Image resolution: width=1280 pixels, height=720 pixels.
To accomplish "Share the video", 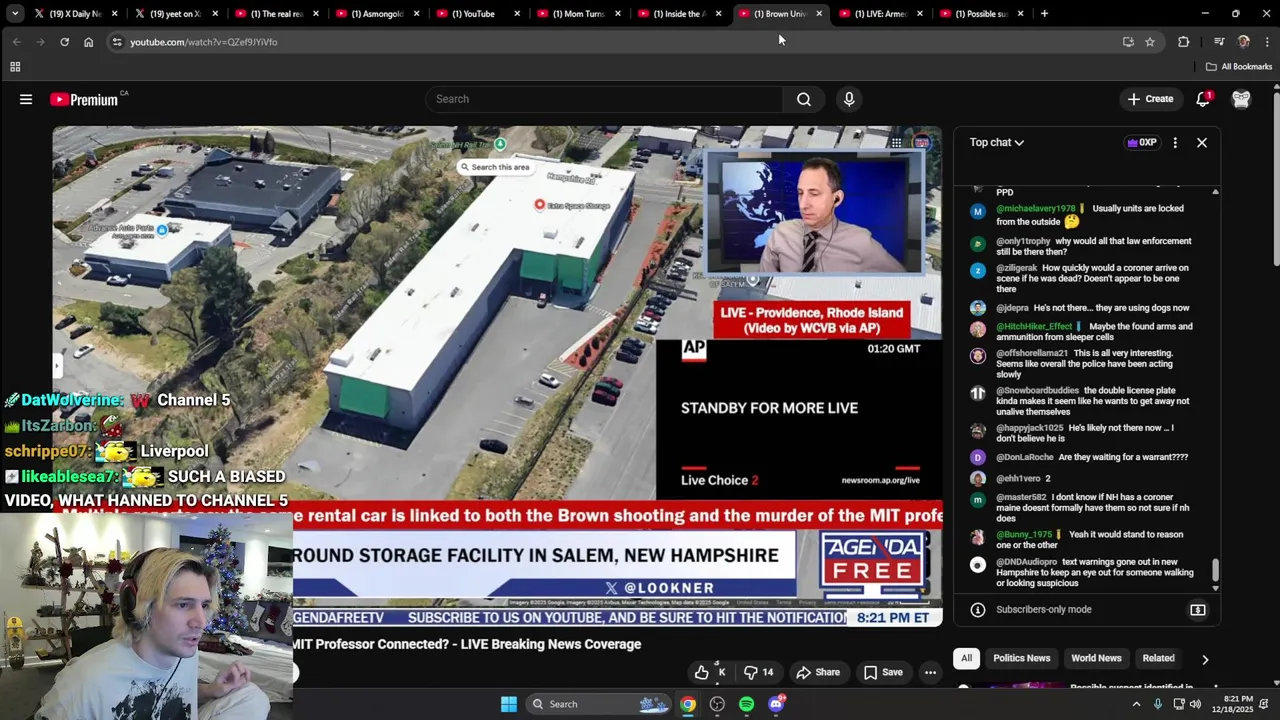I will (x=818, y=672).
